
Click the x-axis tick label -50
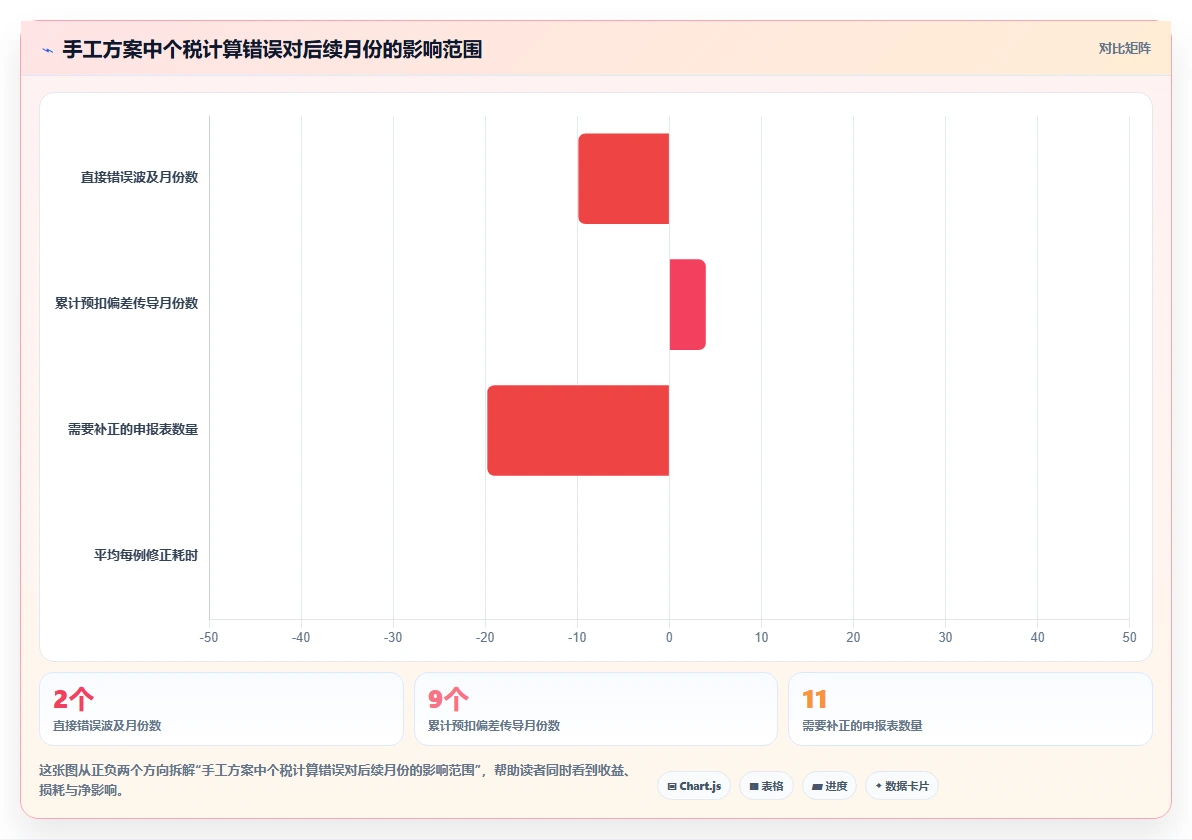coord(209,638)
